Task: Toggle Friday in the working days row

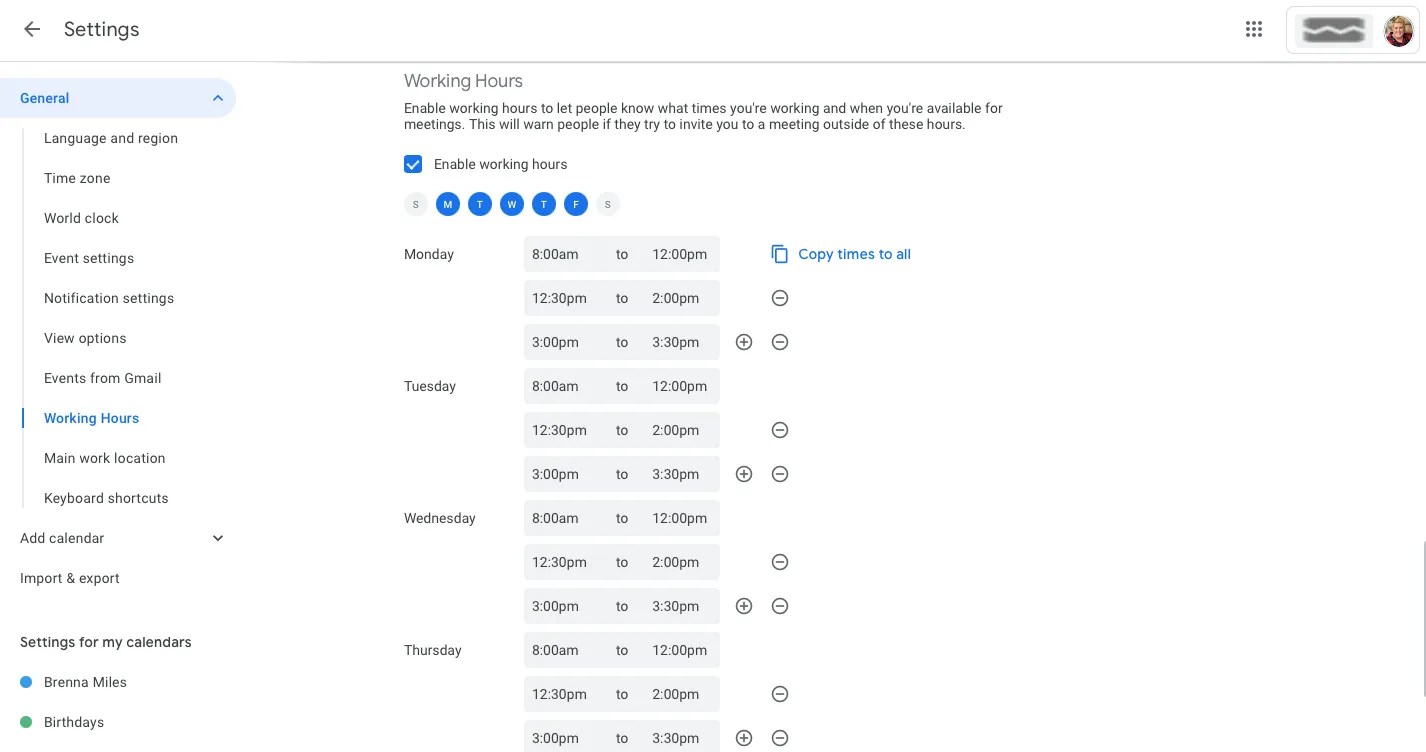Action: click(x=576, y=205)
